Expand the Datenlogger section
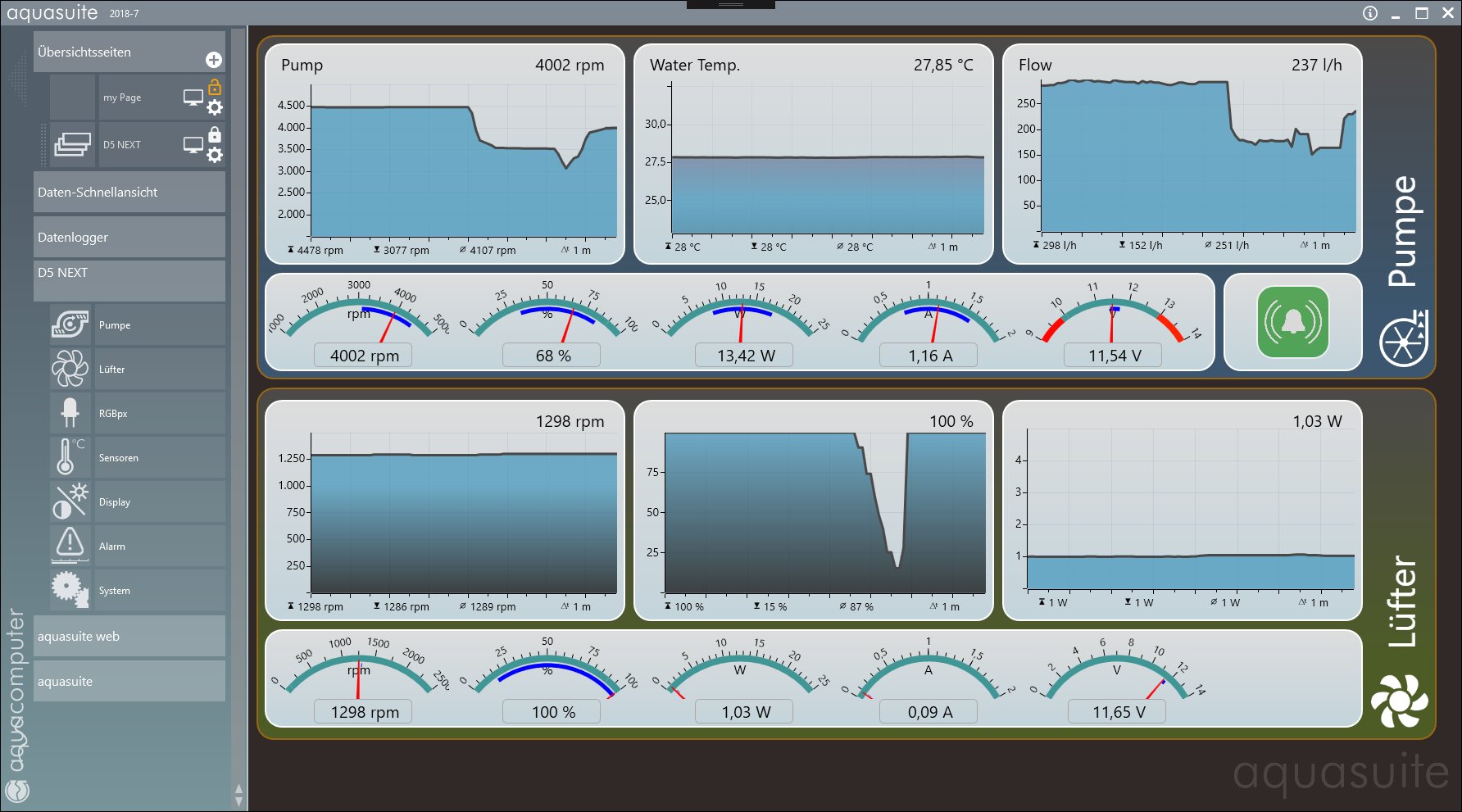The width and height of the screenshot is (1462, 812). pyautogui.click(x=129, y=237)
